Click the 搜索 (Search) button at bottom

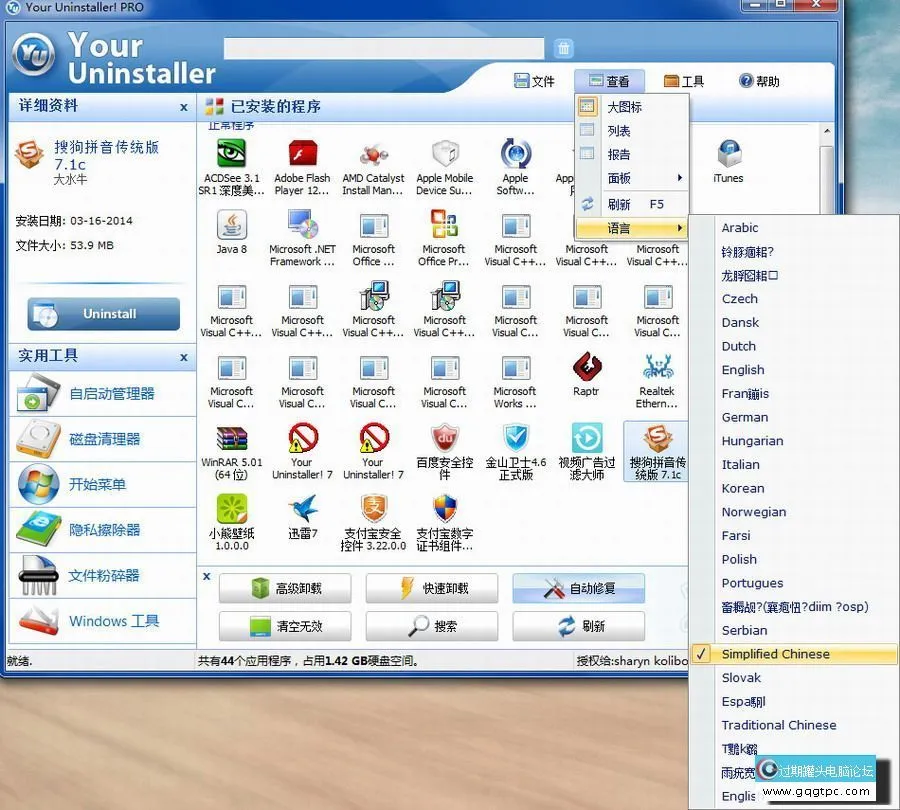(434, 626)
